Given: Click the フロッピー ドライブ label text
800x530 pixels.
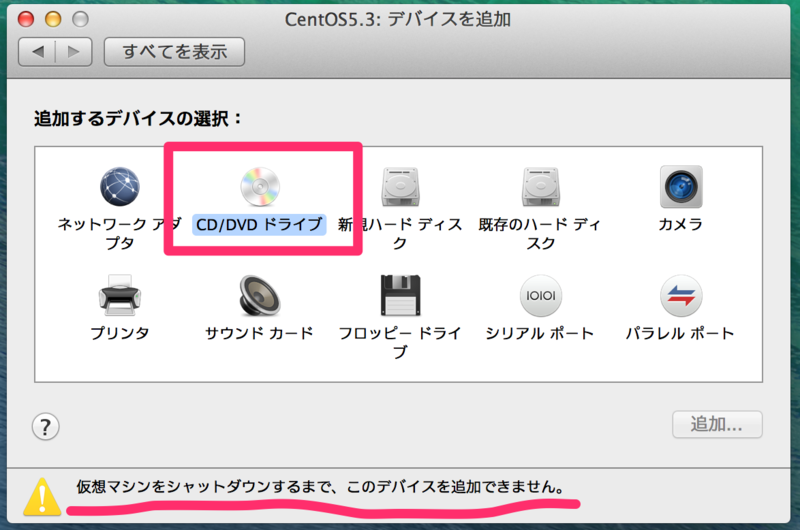Looking at the screenshot, I should tap(401, 342).
